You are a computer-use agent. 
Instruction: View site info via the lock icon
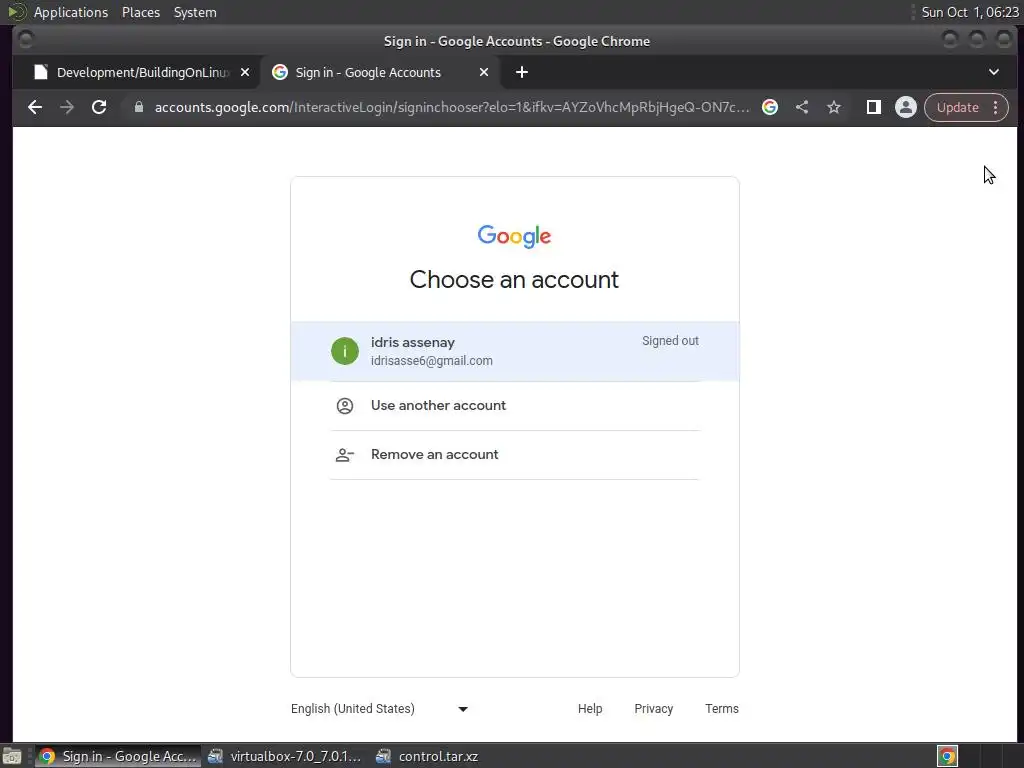point(138,107)
